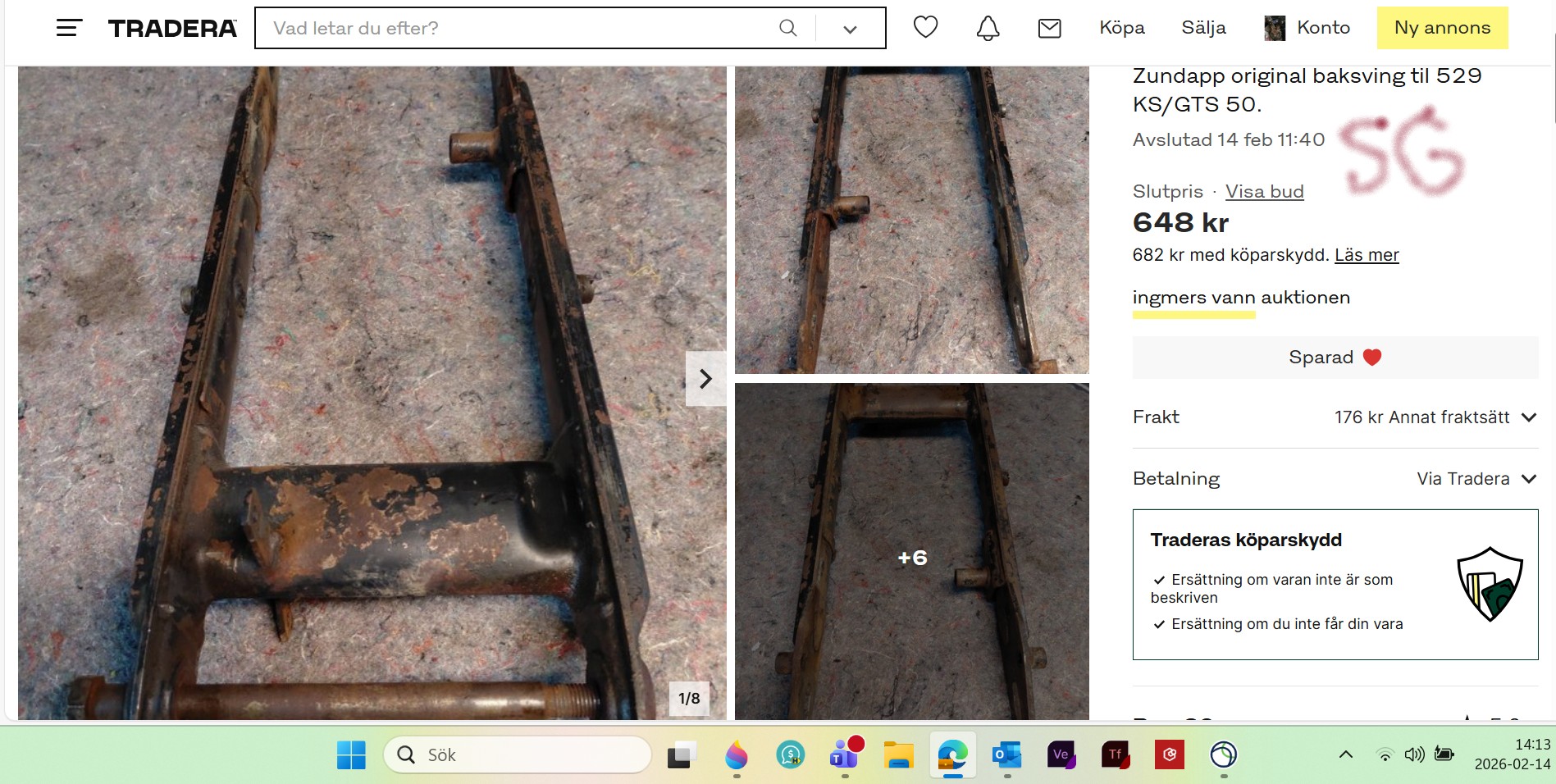Toggle the Sparad saved heart button
This screenshot has width=1556, height=784.
click(x=1335, y=358)
